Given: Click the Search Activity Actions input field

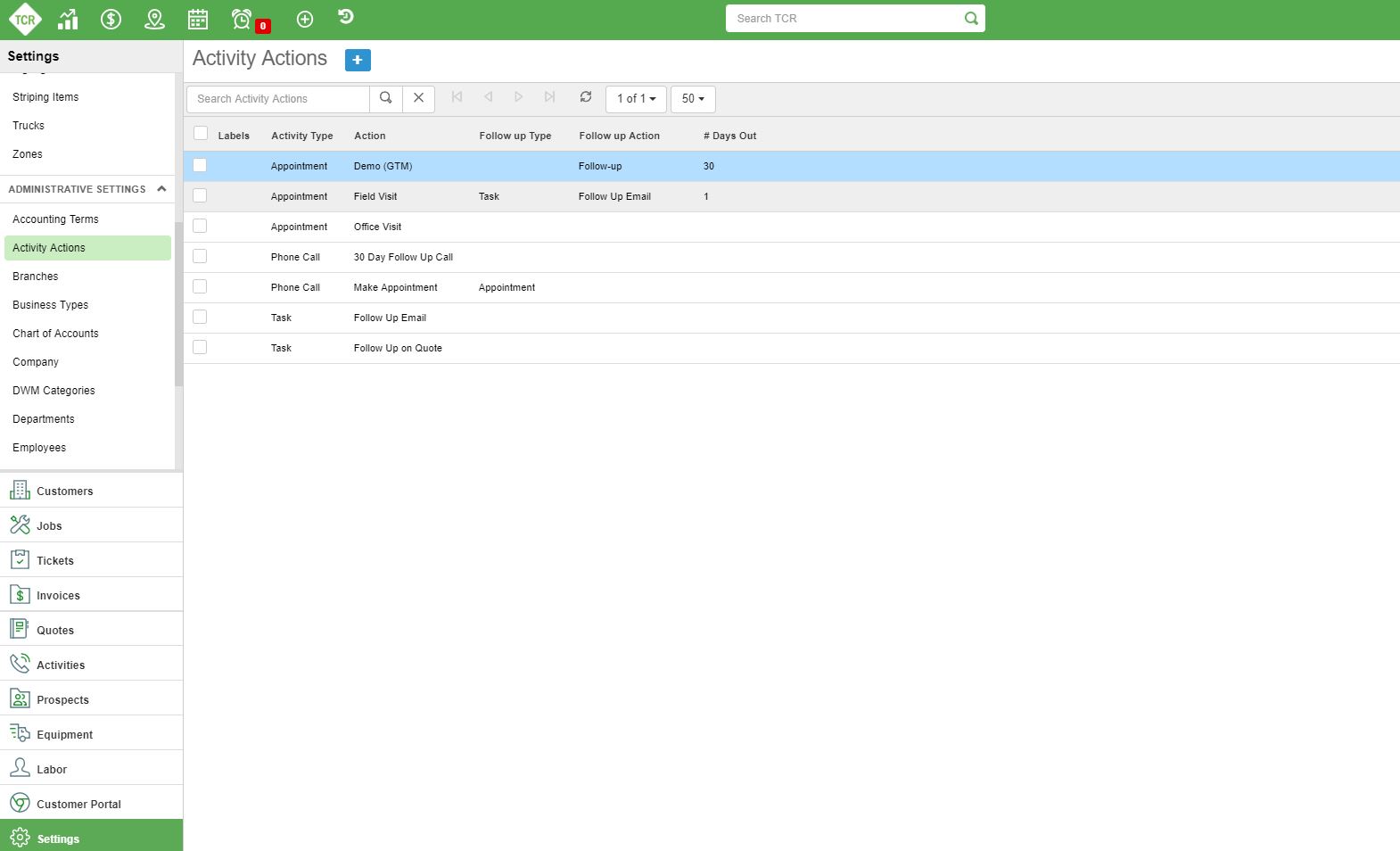Looking at the screenshot, I should (278, 99).
